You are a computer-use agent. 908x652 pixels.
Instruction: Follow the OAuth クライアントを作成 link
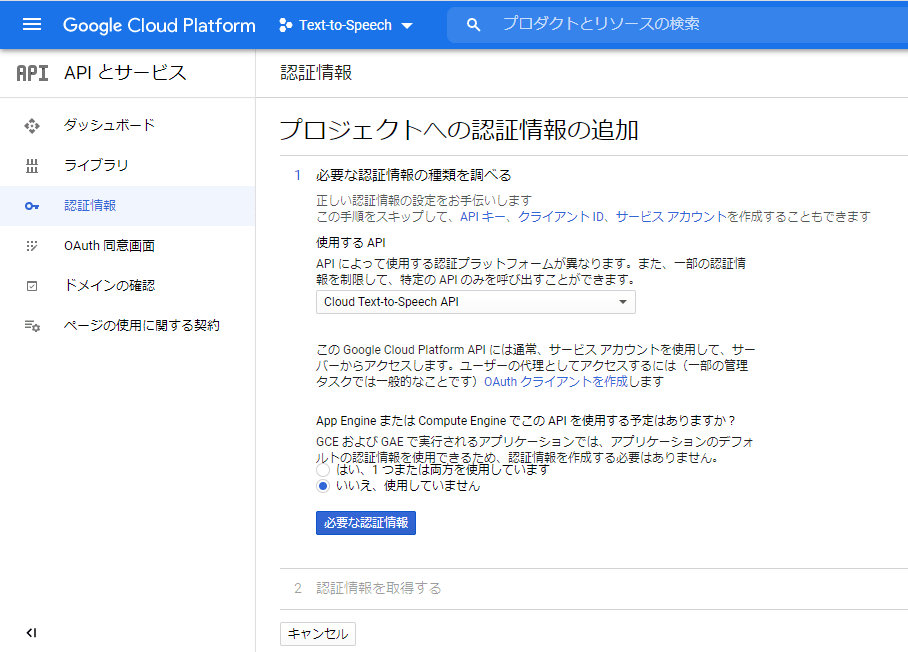click(556, 382)
